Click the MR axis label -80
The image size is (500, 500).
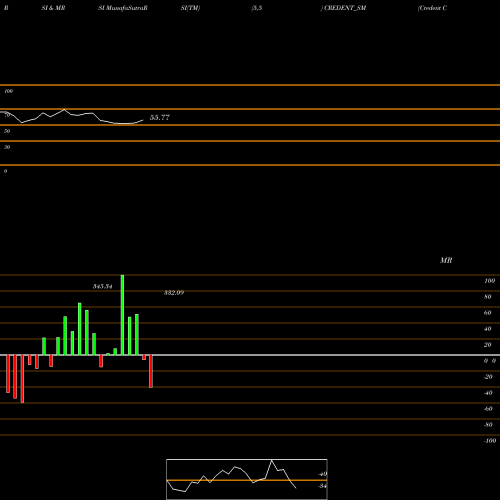tap(488, 425)
